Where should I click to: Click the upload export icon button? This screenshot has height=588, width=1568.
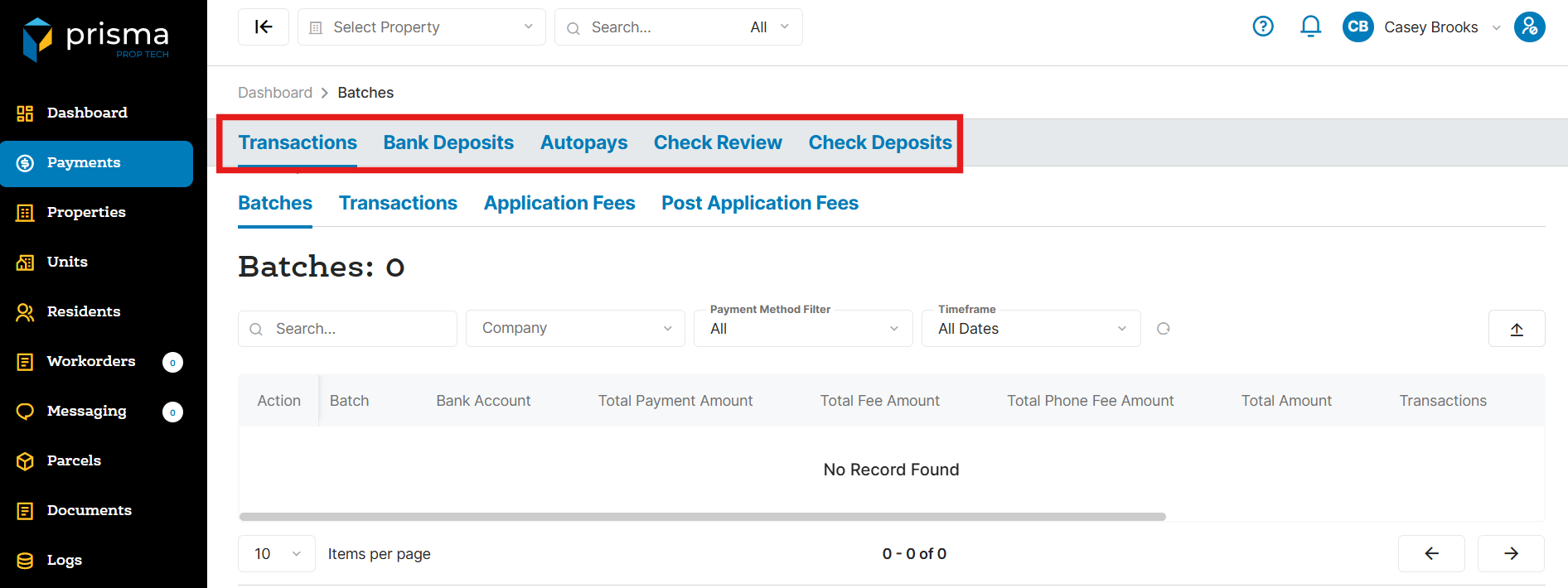pos(1516,329)
